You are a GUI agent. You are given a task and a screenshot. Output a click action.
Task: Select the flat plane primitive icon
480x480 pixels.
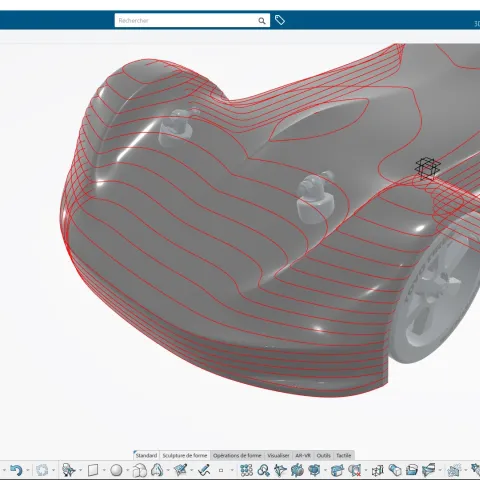(93, 470)
